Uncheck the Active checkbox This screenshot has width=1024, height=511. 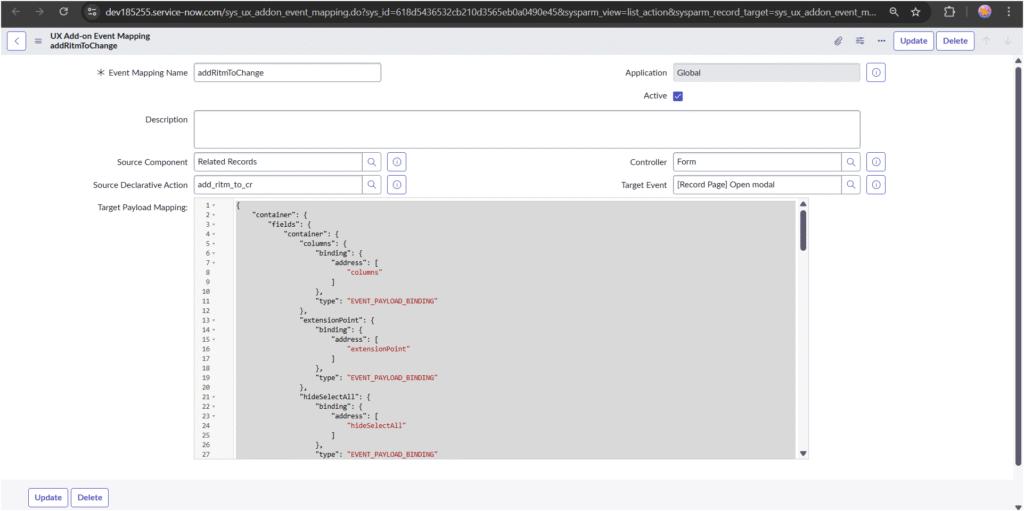(x=678, y=96)
